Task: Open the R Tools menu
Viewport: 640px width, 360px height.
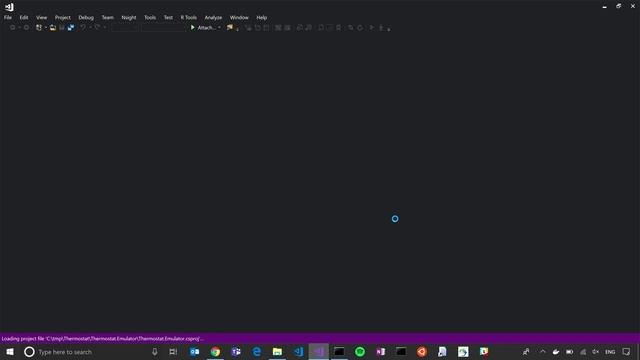Action: click(x=189, y=18)
